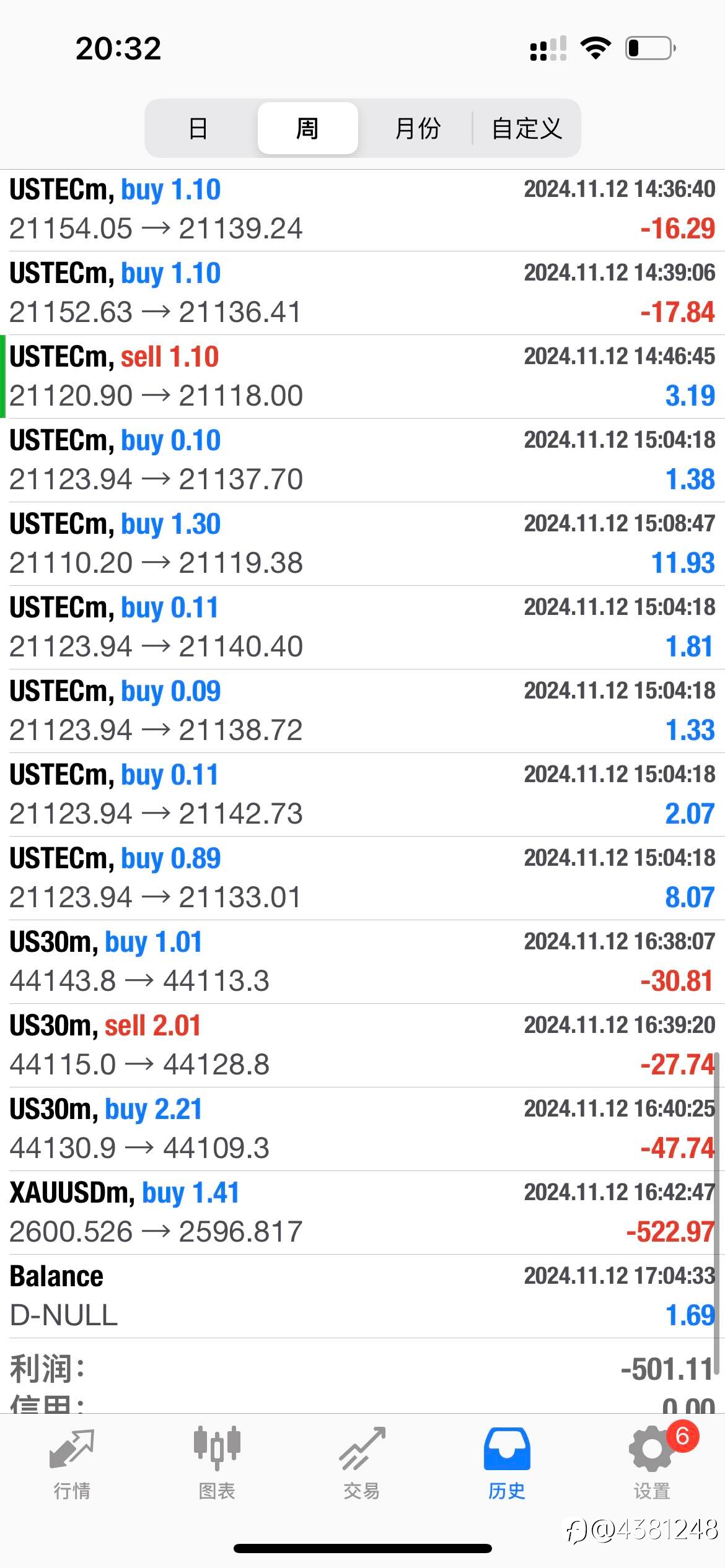This screenshot has width=725, height=1568.
Task: Switch to 月份 (month) period
Action: [417, 128]
